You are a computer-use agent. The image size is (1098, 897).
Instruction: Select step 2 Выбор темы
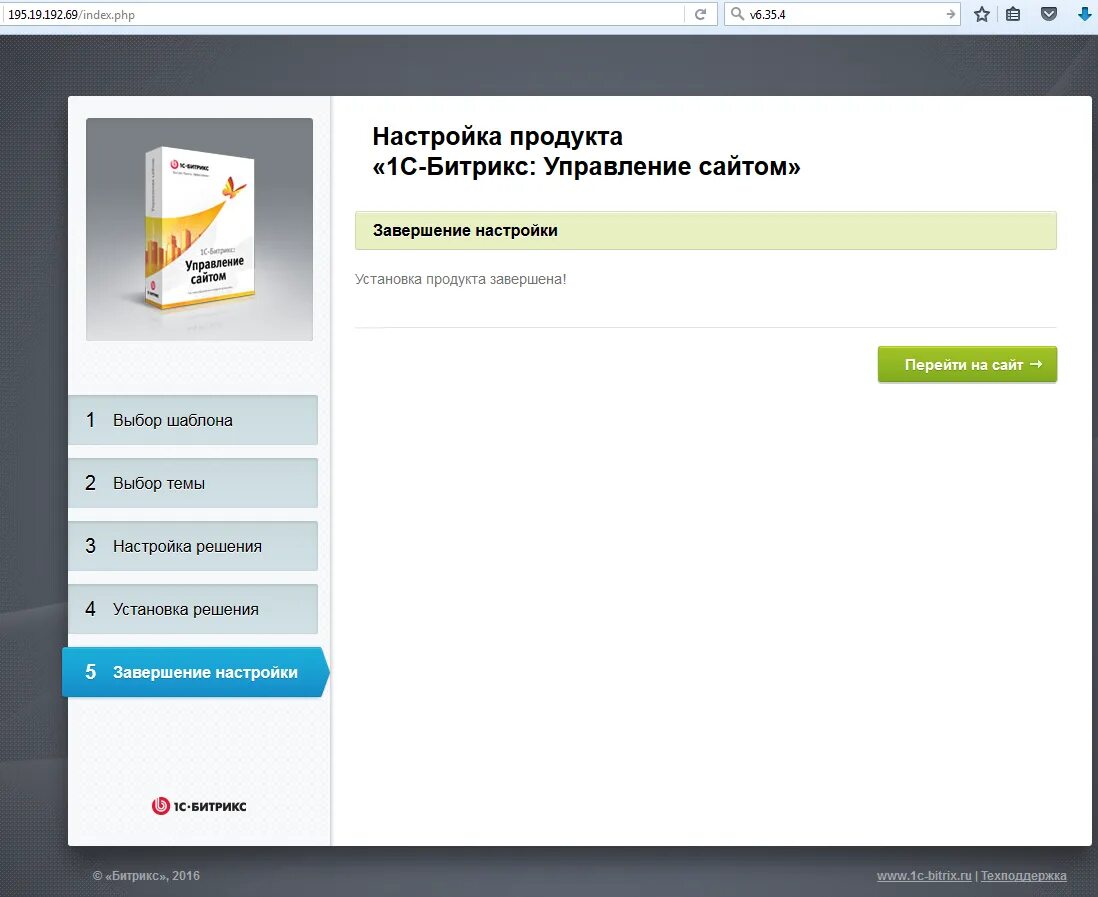tap(193, 483)
